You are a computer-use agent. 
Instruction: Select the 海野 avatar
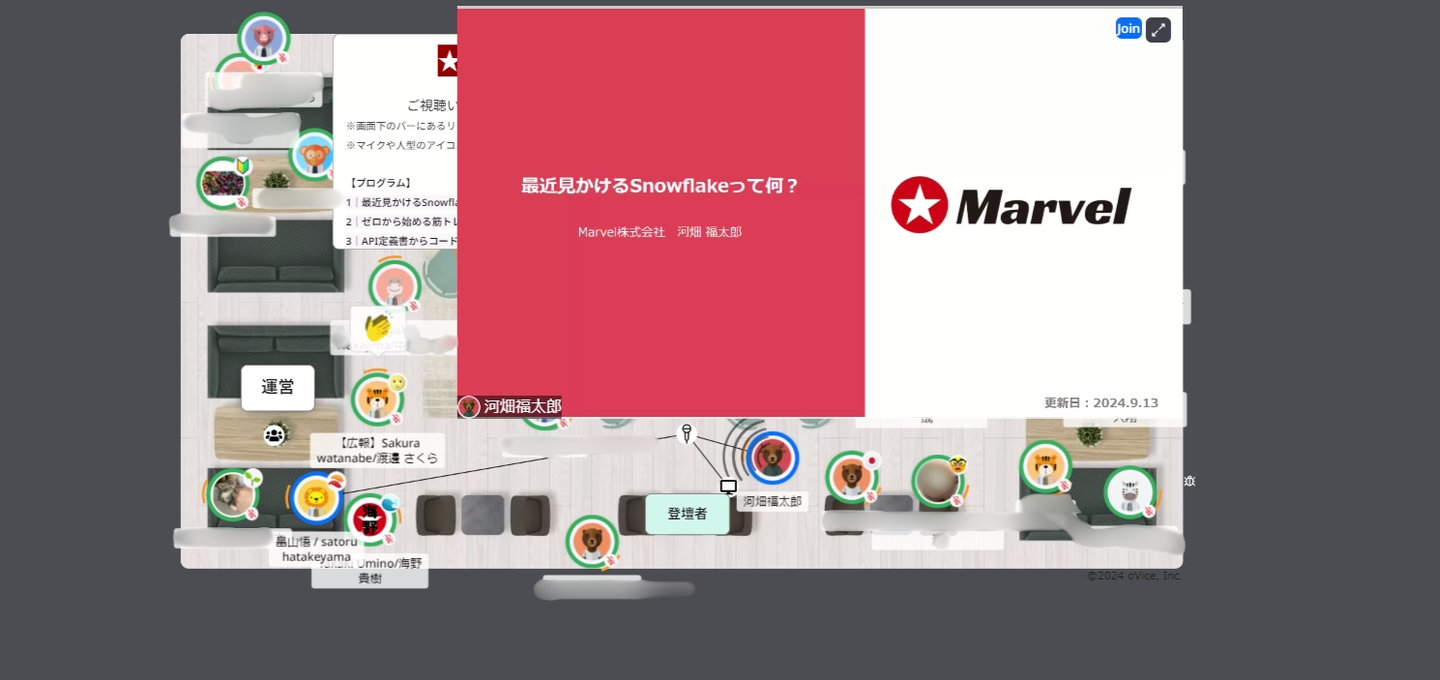pos(370,519)
